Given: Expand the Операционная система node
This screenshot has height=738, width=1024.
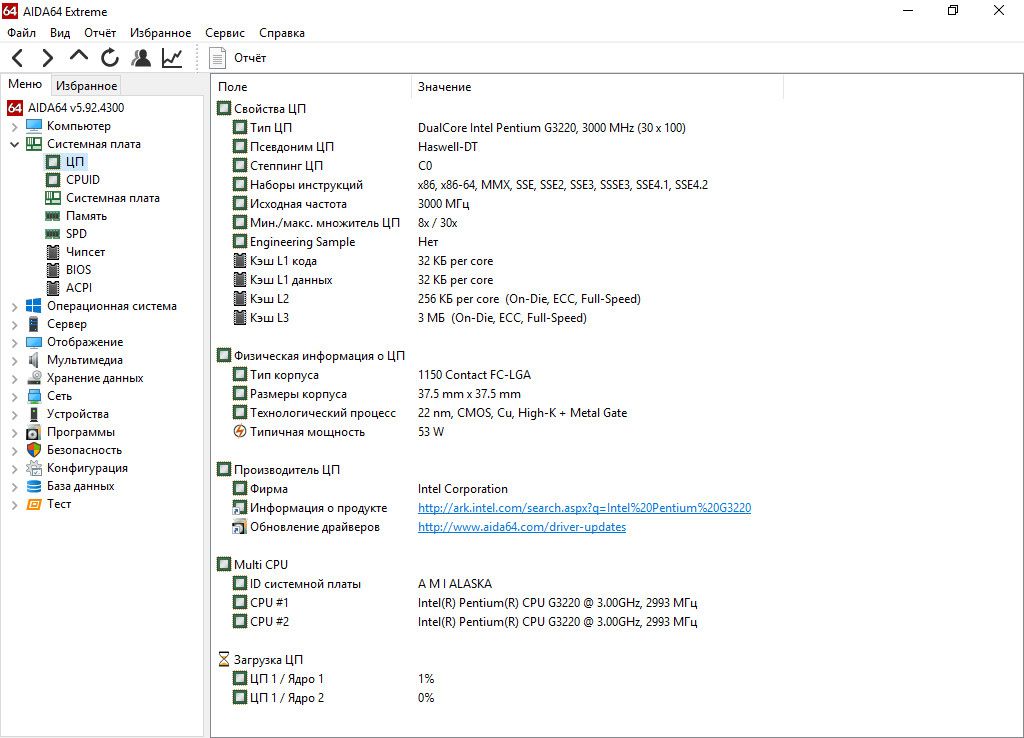Looking at the screenshot, I should pos(14,306).
